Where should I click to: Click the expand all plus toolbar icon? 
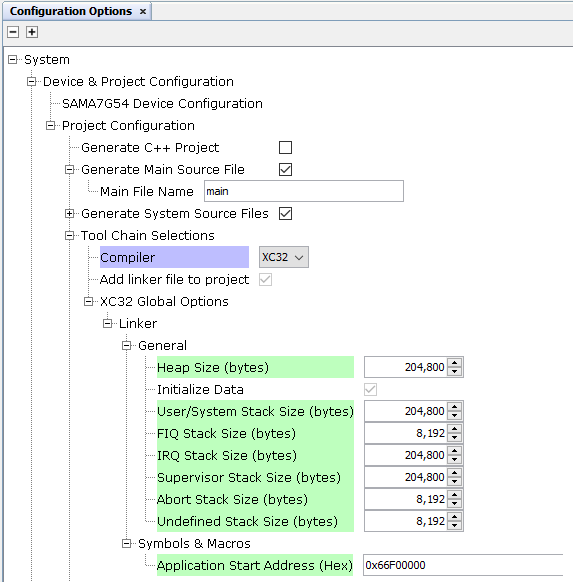[x=32, y=32]
